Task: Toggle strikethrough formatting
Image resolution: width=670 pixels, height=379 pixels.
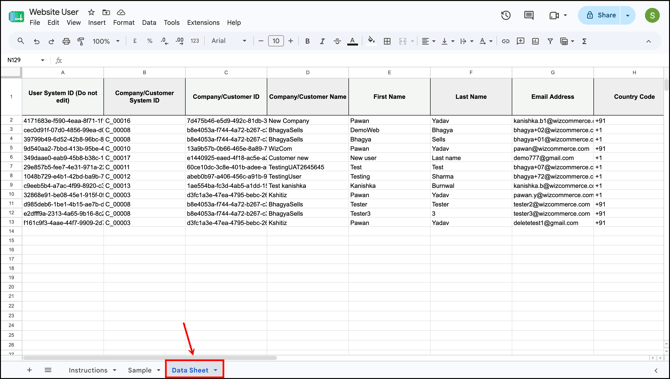Action: 337,41
